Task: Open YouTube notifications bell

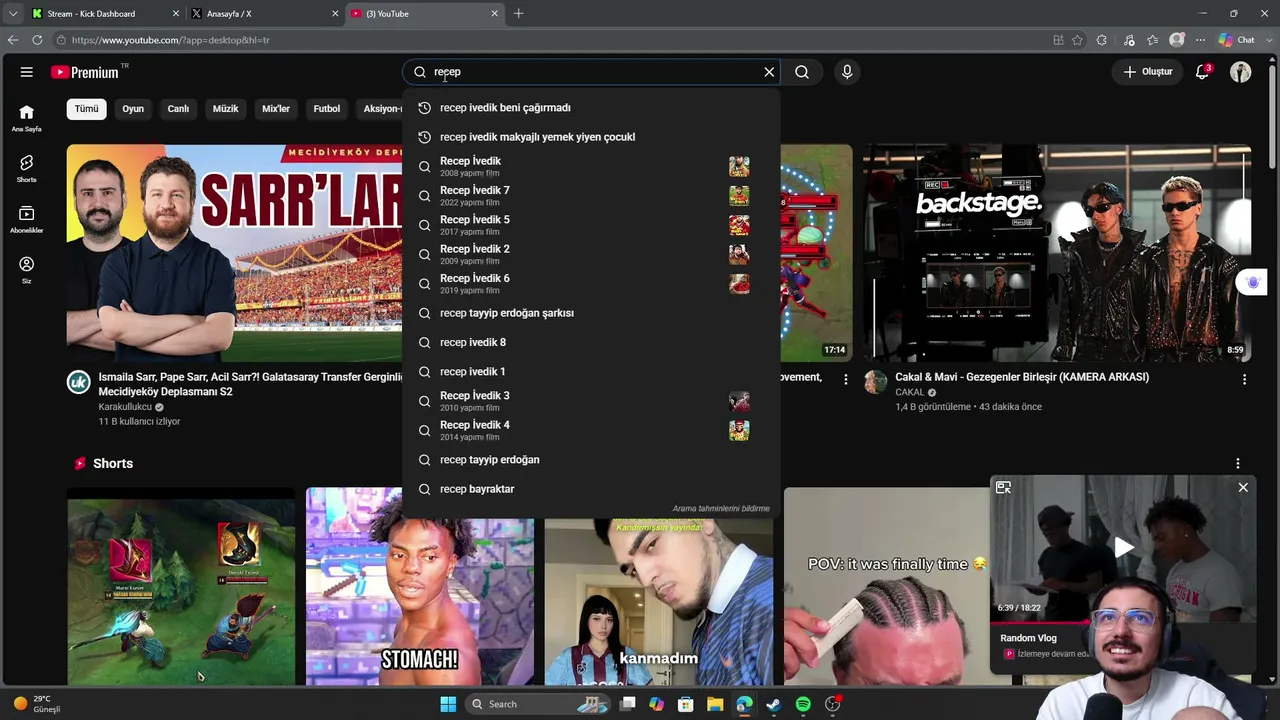Action: (1203, 72)
